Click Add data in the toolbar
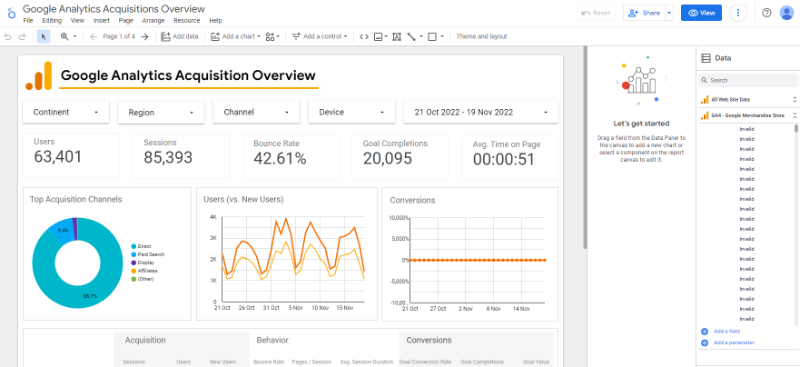Image resolution: width=800 pixels, height=367 pixels. click(180, 37)
